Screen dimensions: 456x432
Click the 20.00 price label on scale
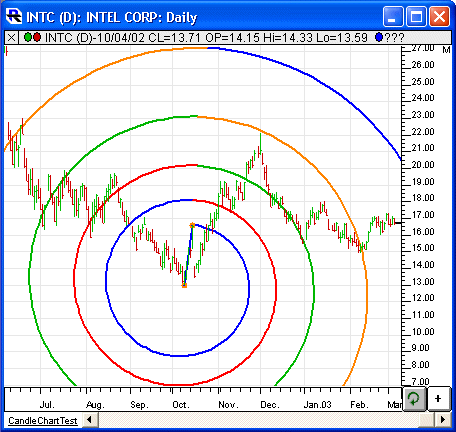[x=423, y=165]
